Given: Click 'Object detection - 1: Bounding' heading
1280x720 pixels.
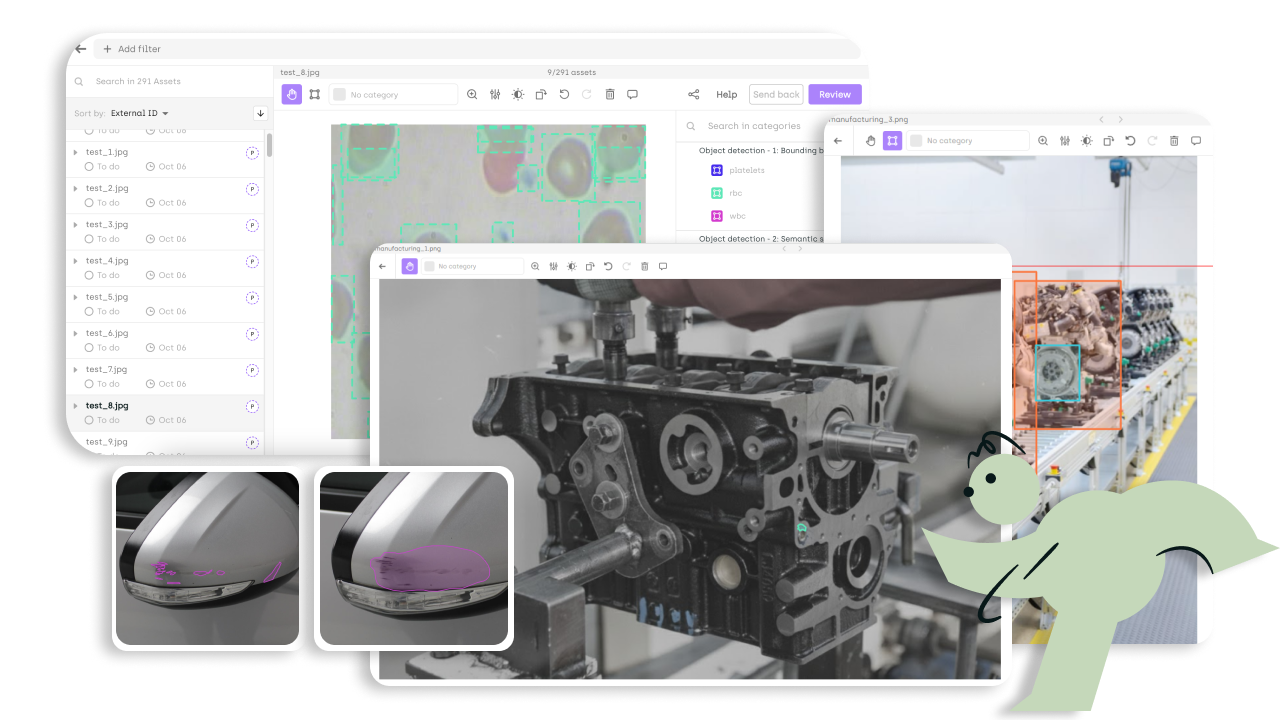Looking at the screenshot, I should coord(760,150).
